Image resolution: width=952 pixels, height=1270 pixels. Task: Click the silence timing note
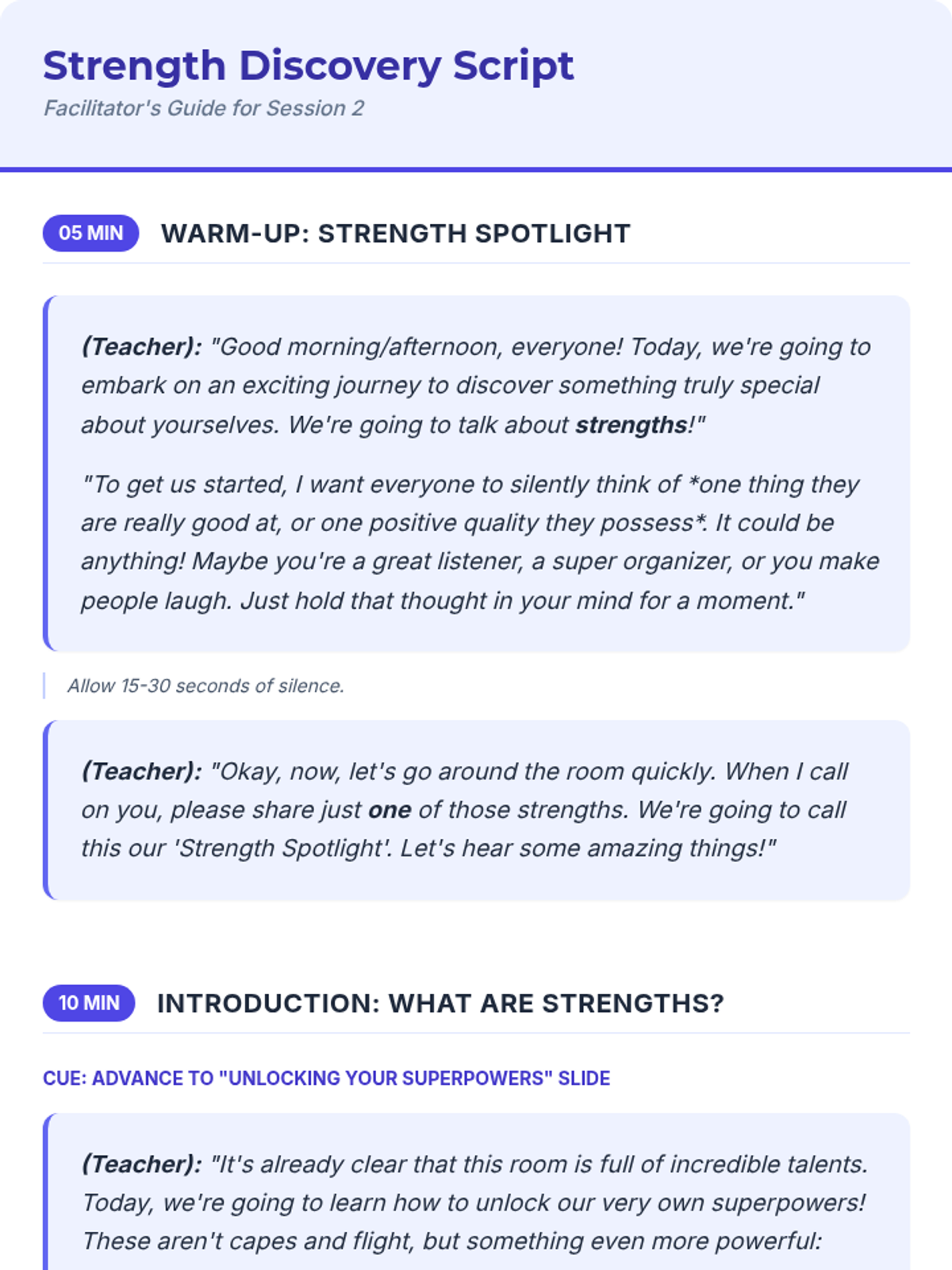pyautogui.click(x=205, y=686)
